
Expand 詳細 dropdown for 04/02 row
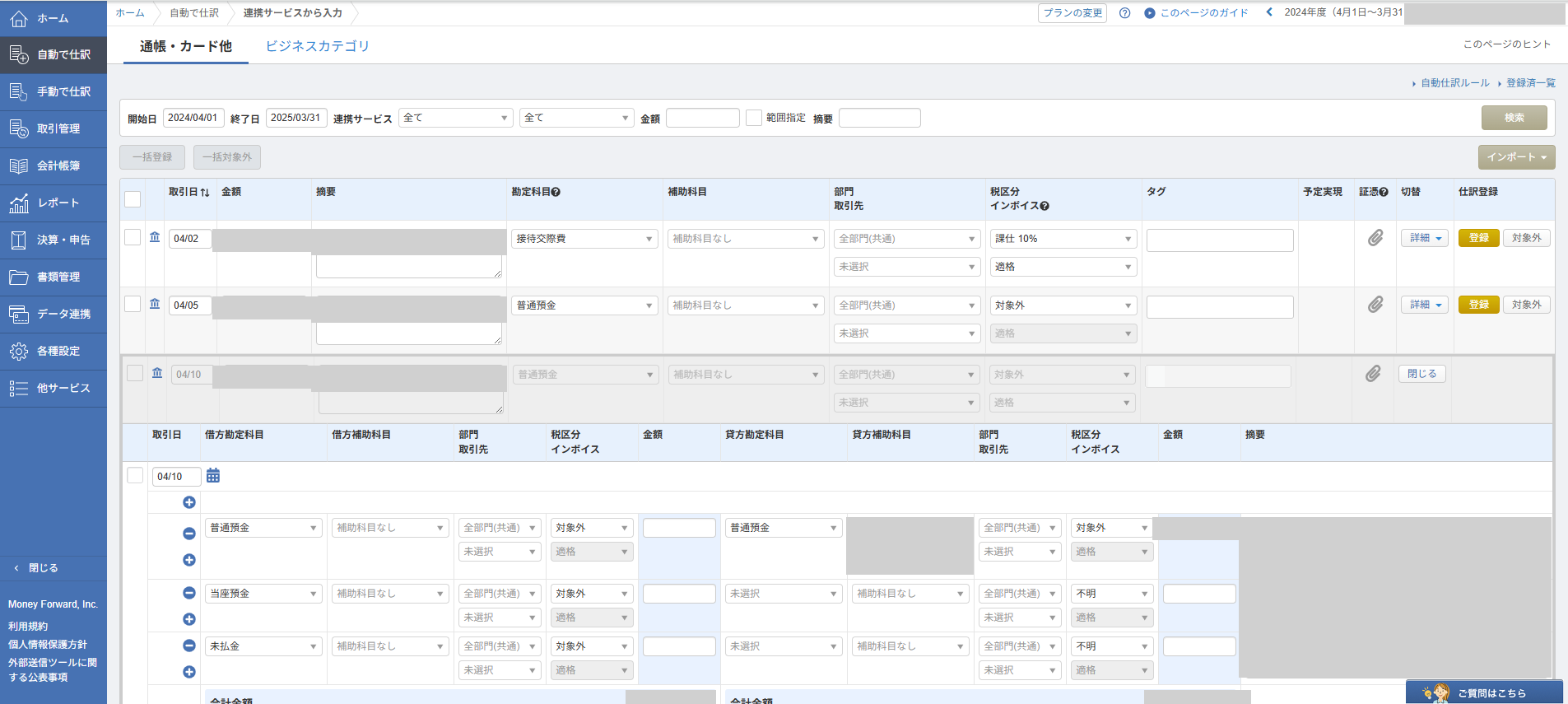(x=1425, y=238)
